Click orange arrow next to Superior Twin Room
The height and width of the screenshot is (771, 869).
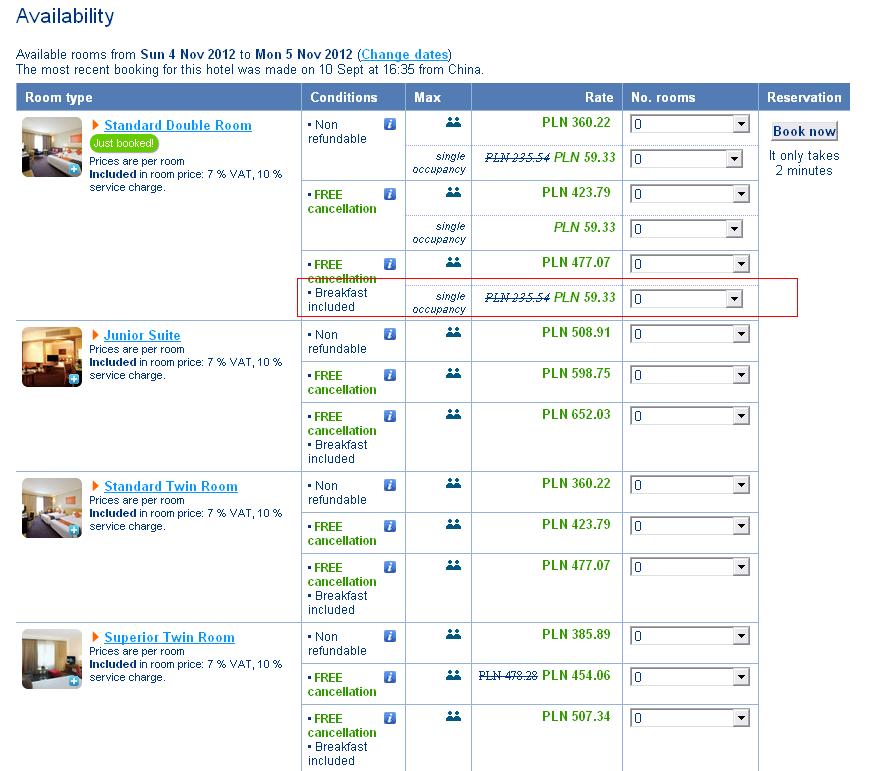[x=95, y=637]
